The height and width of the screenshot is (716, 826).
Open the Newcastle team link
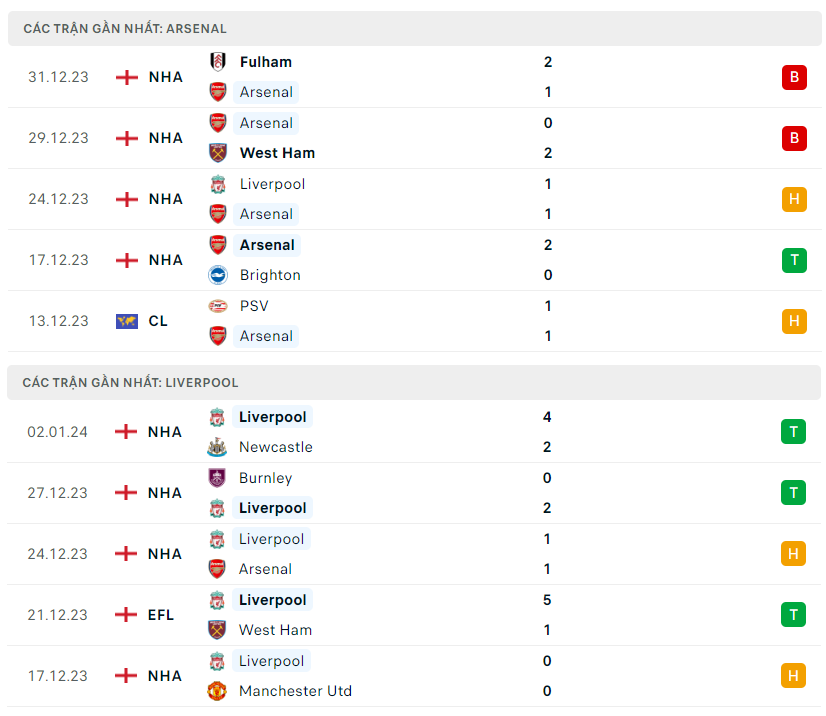tap(276, 447)
